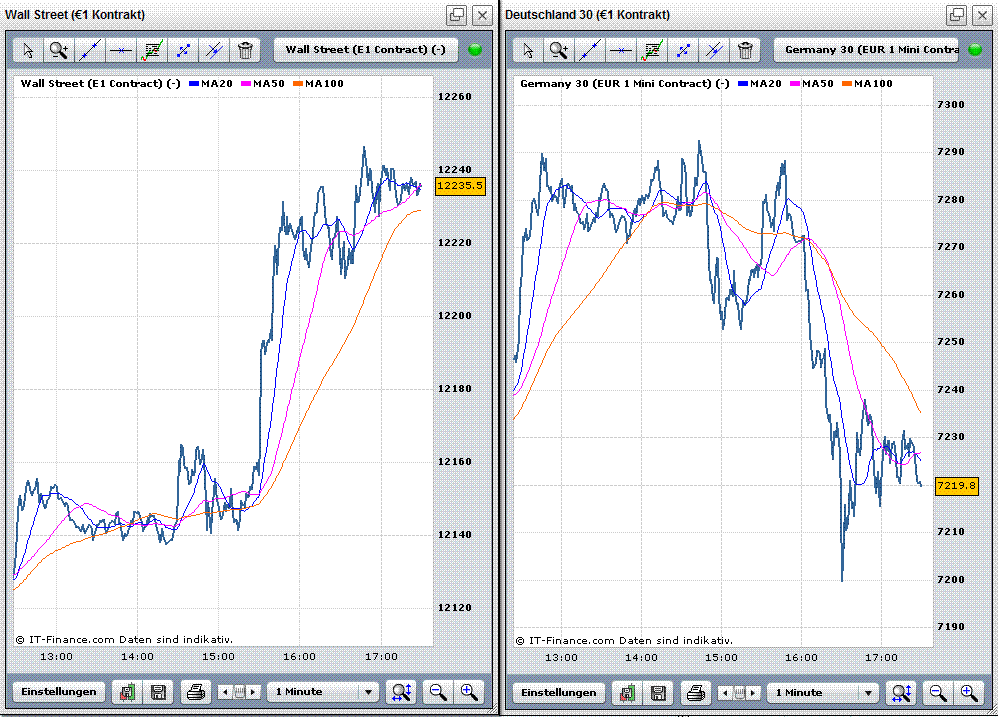Select the two-point segment tool in Deutschland 30 chart
998x717 pixels.
pos(684,50)
